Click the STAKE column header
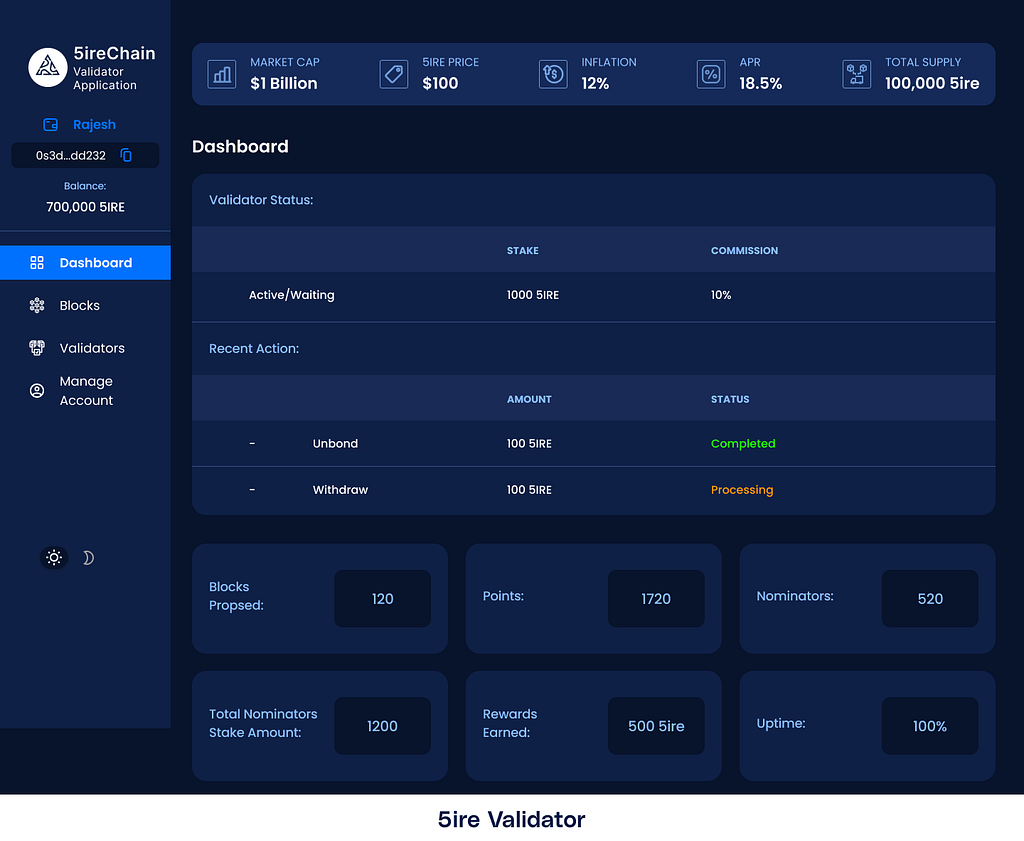1024x841 pixels. point(522,251)
